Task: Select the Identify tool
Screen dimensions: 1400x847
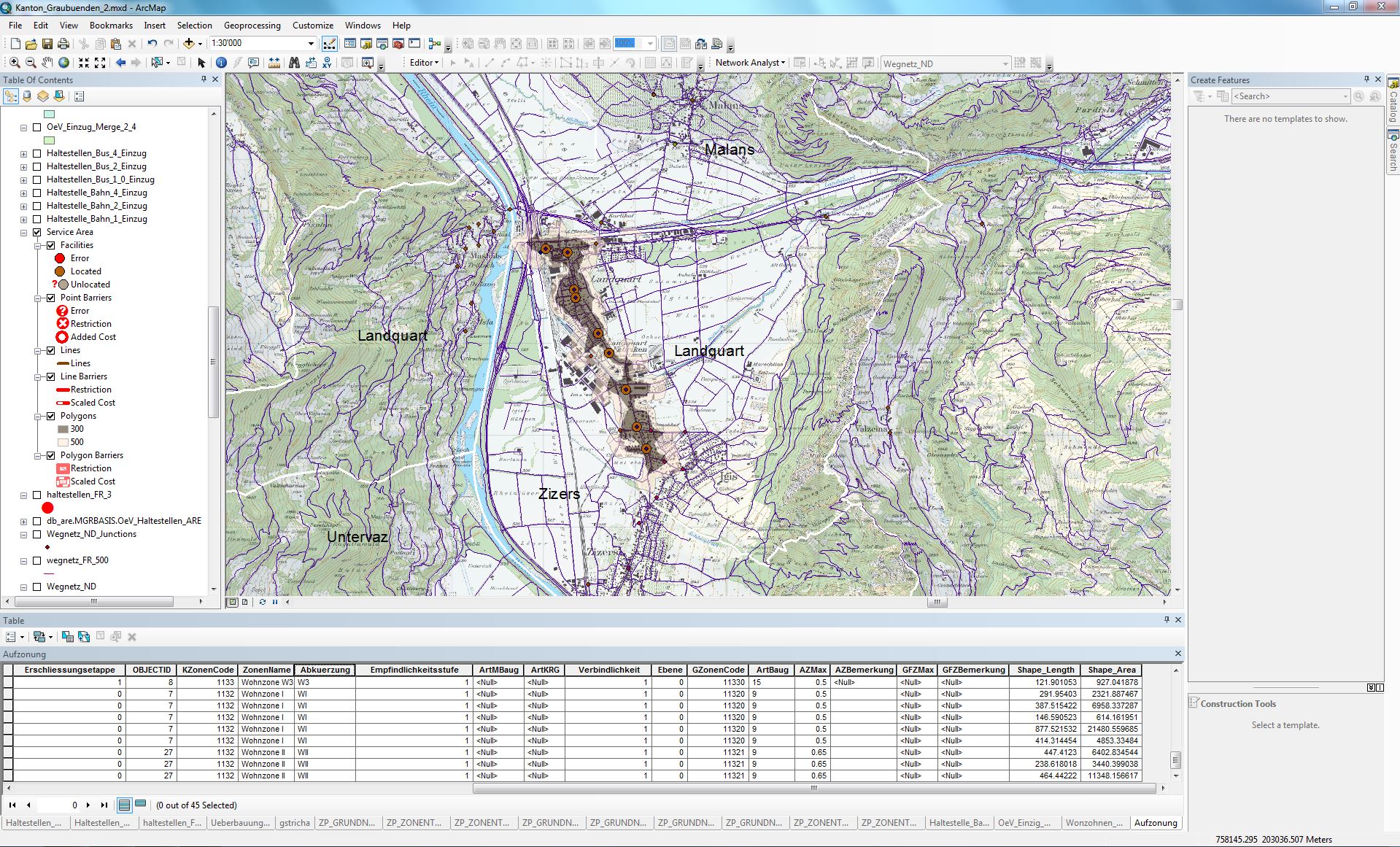Action: [x=221, y=63]
